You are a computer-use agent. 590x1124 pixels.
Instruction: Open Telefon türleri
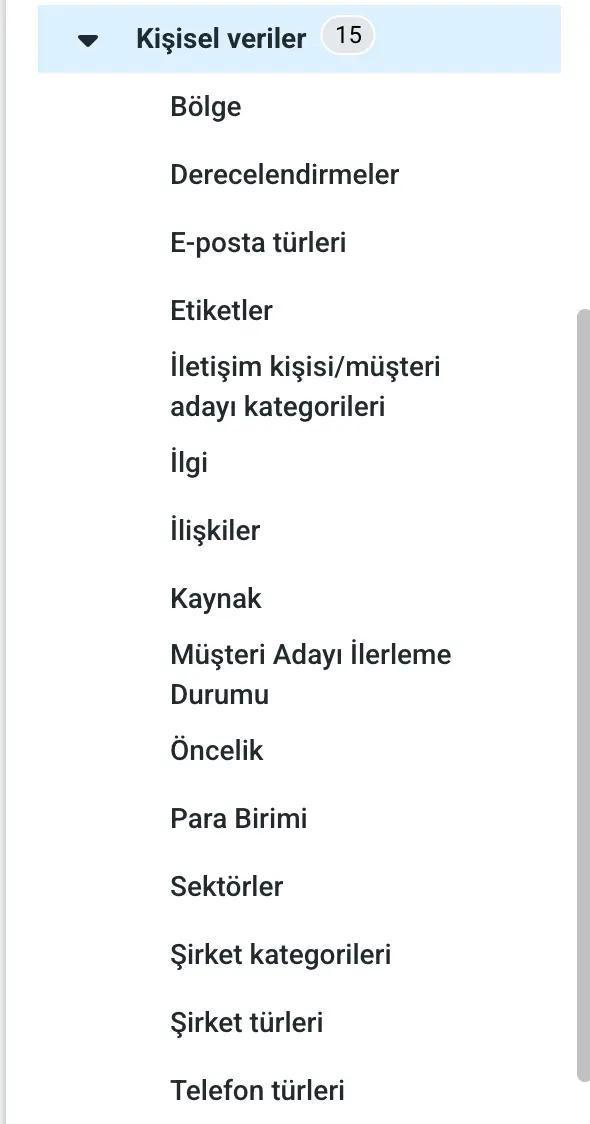coord(257,1091)
